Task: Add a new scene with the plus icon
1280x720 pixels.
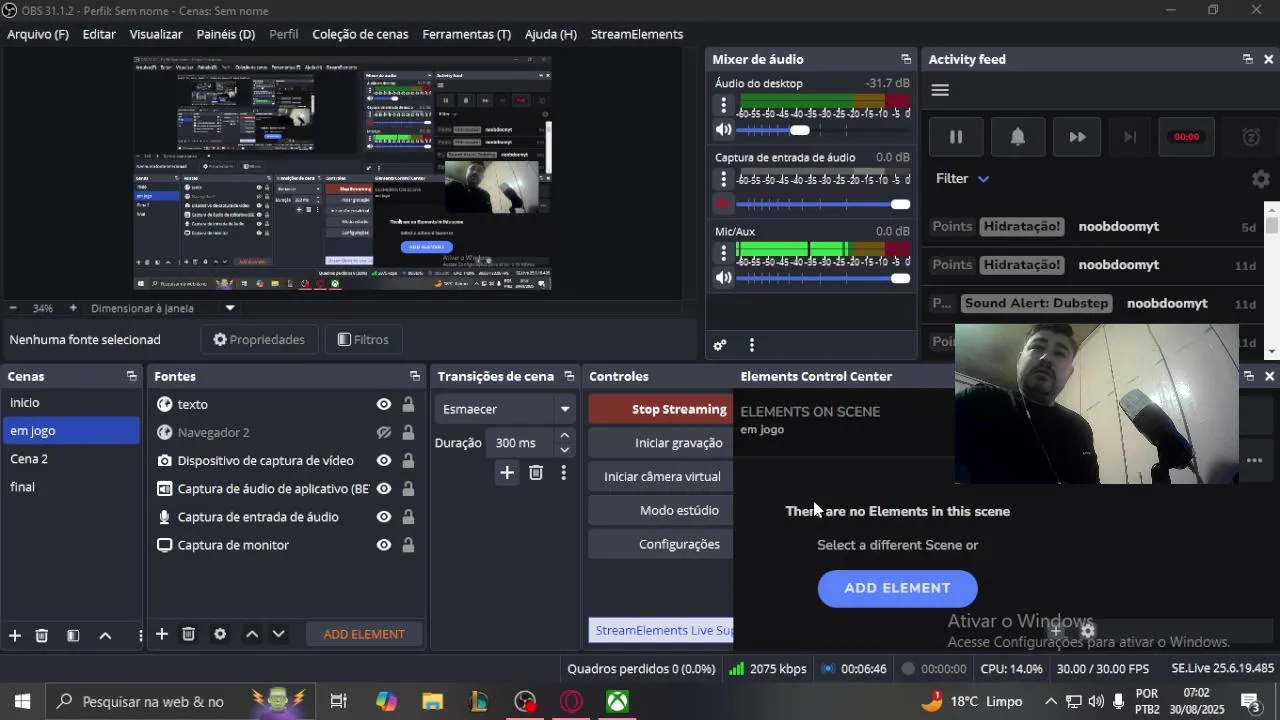Action: (x=15, y=635)
